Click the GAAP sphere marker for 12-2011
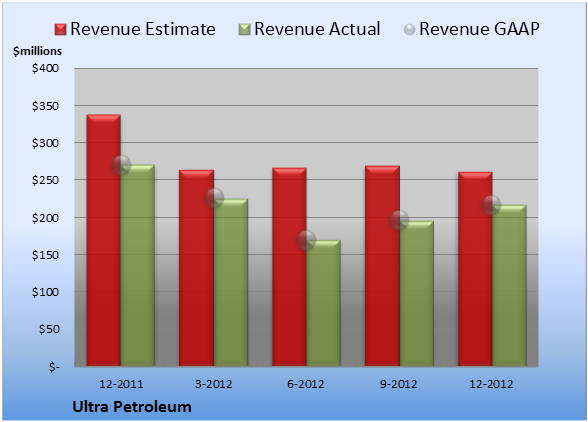This screenshot has width=588, height=422. [x=121, y=165]
